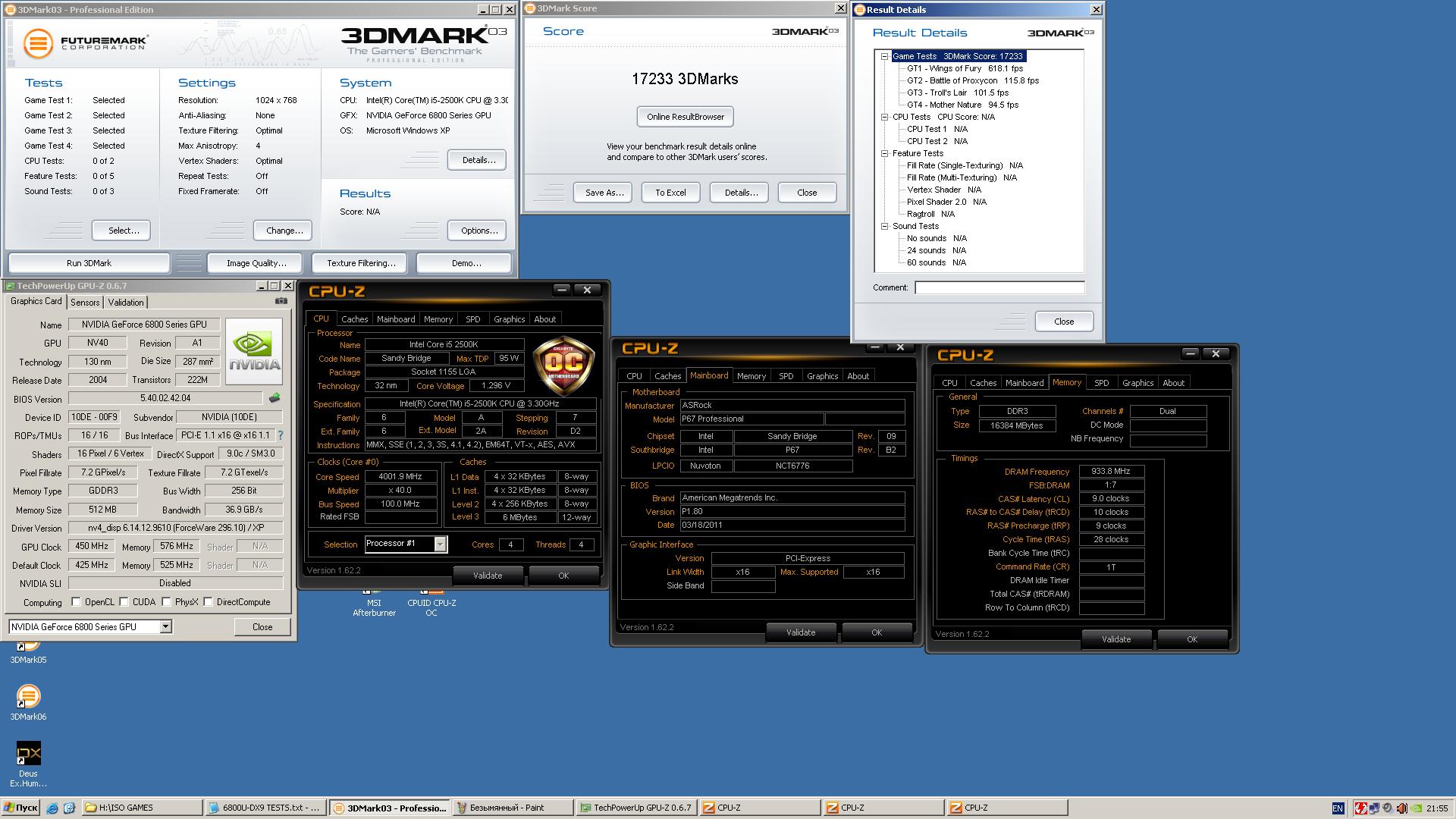Click the Comment input field

(x=999, y=287)
